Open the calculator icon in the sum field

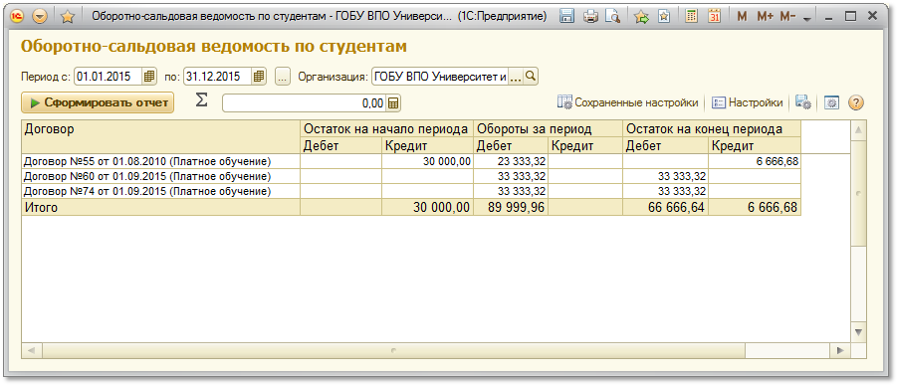click(394, 103)
